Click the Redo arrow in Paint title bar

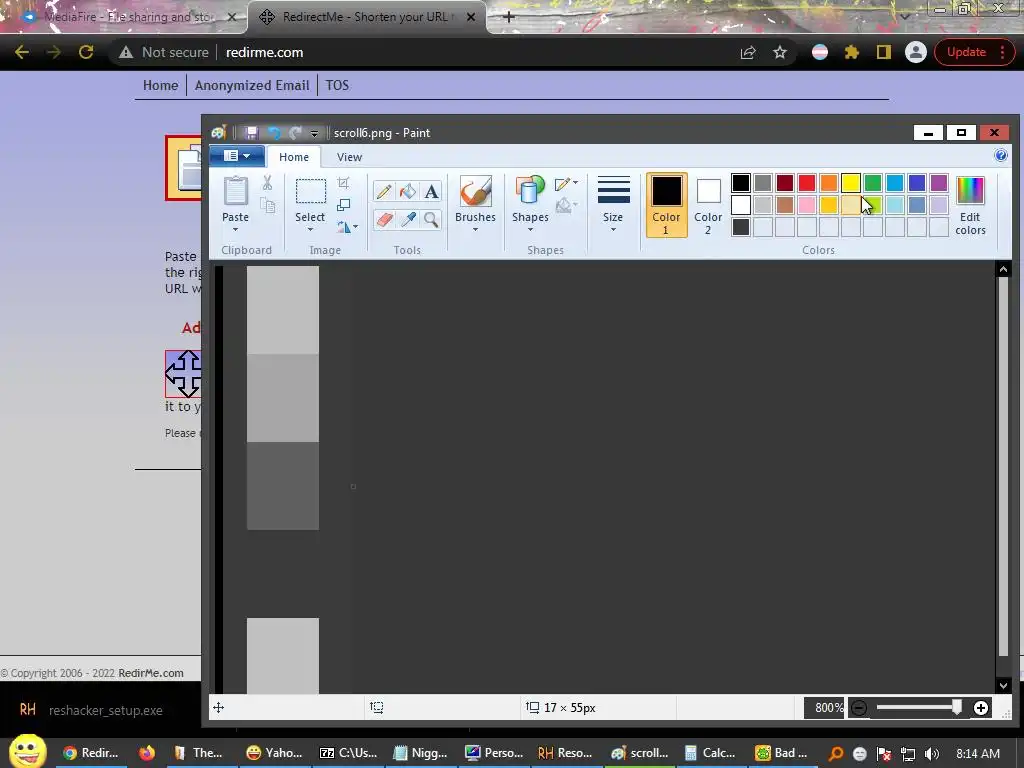coord(295,133)
